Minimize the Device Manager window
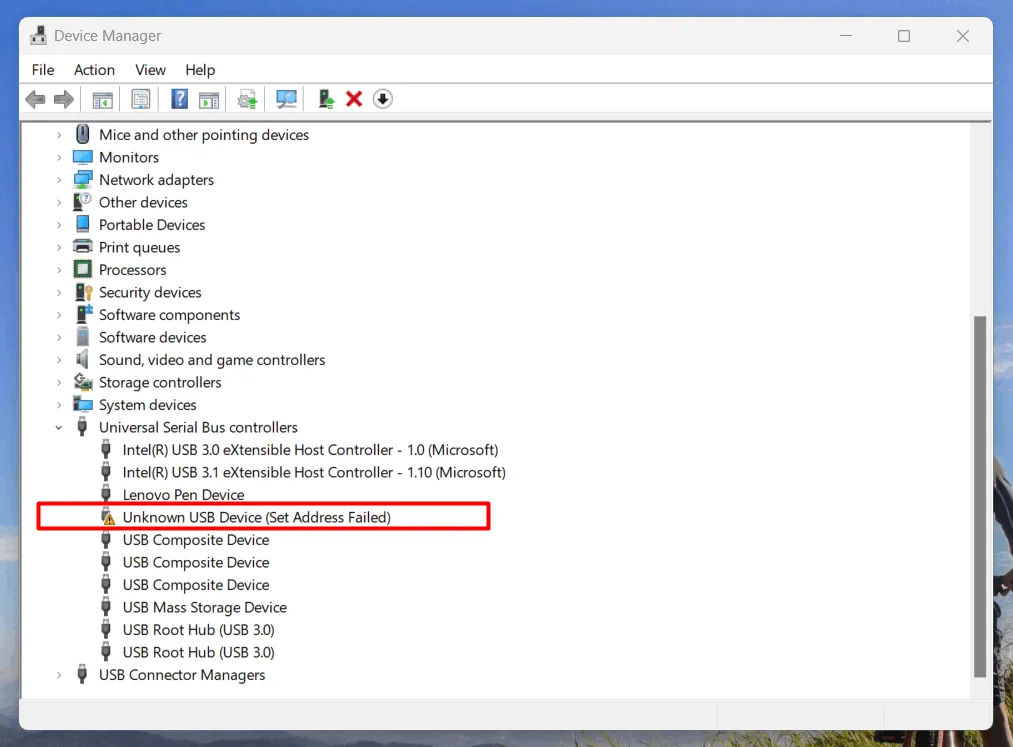Screen dimensions: 1013x747 click(846, 36)
